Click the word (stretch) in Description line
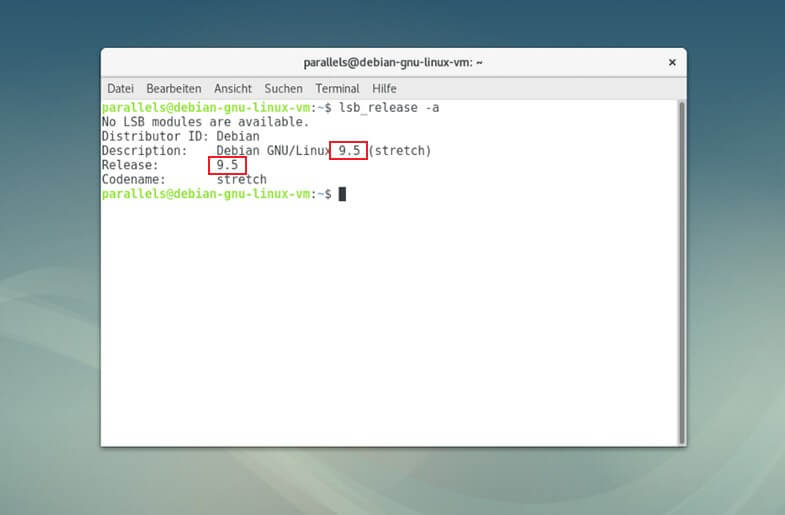The width and height of the screenshot is (785, 515). pos(400,151)
